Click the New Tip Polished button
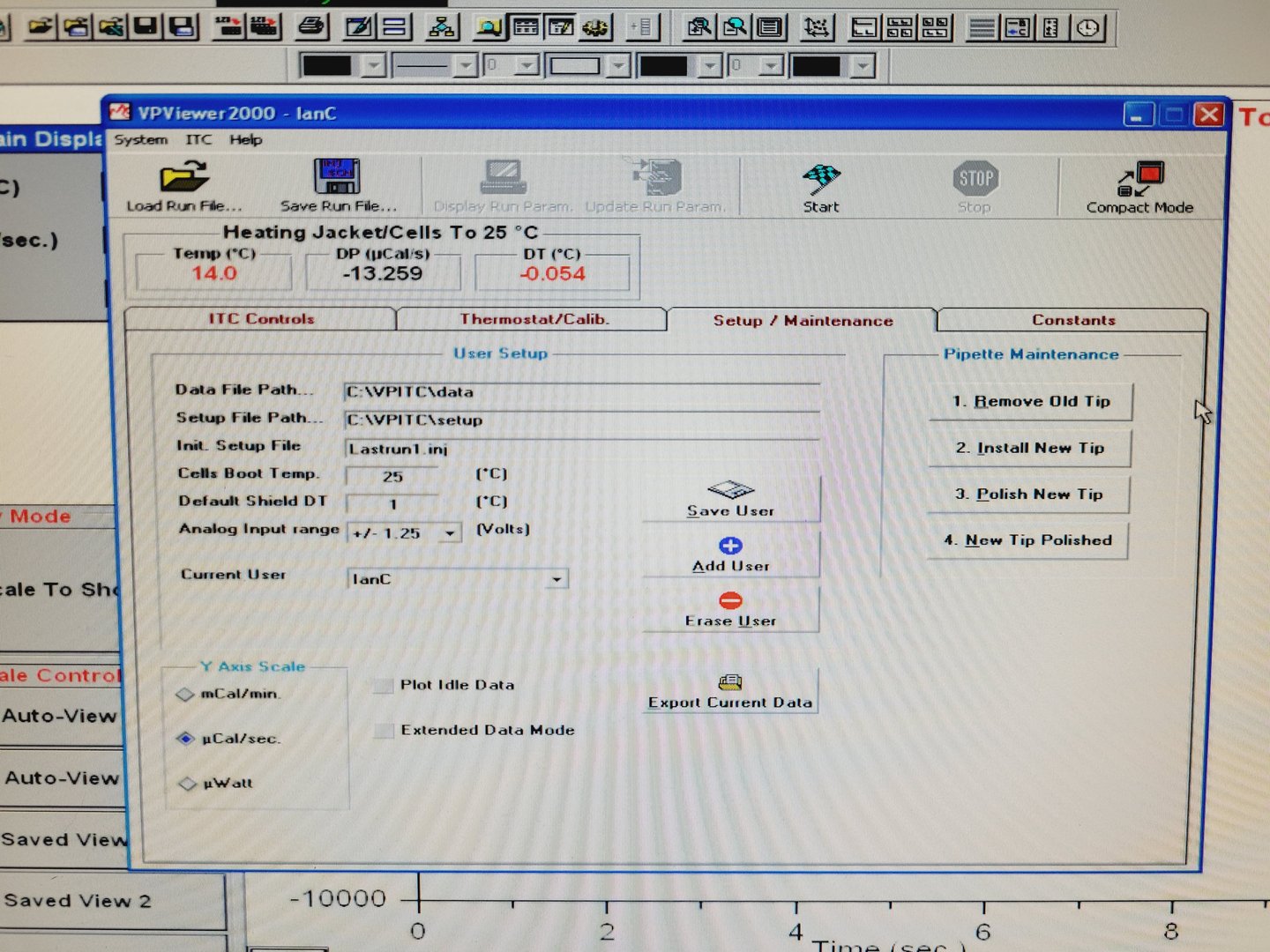Screen dimensions: 1270x952 1028,540
